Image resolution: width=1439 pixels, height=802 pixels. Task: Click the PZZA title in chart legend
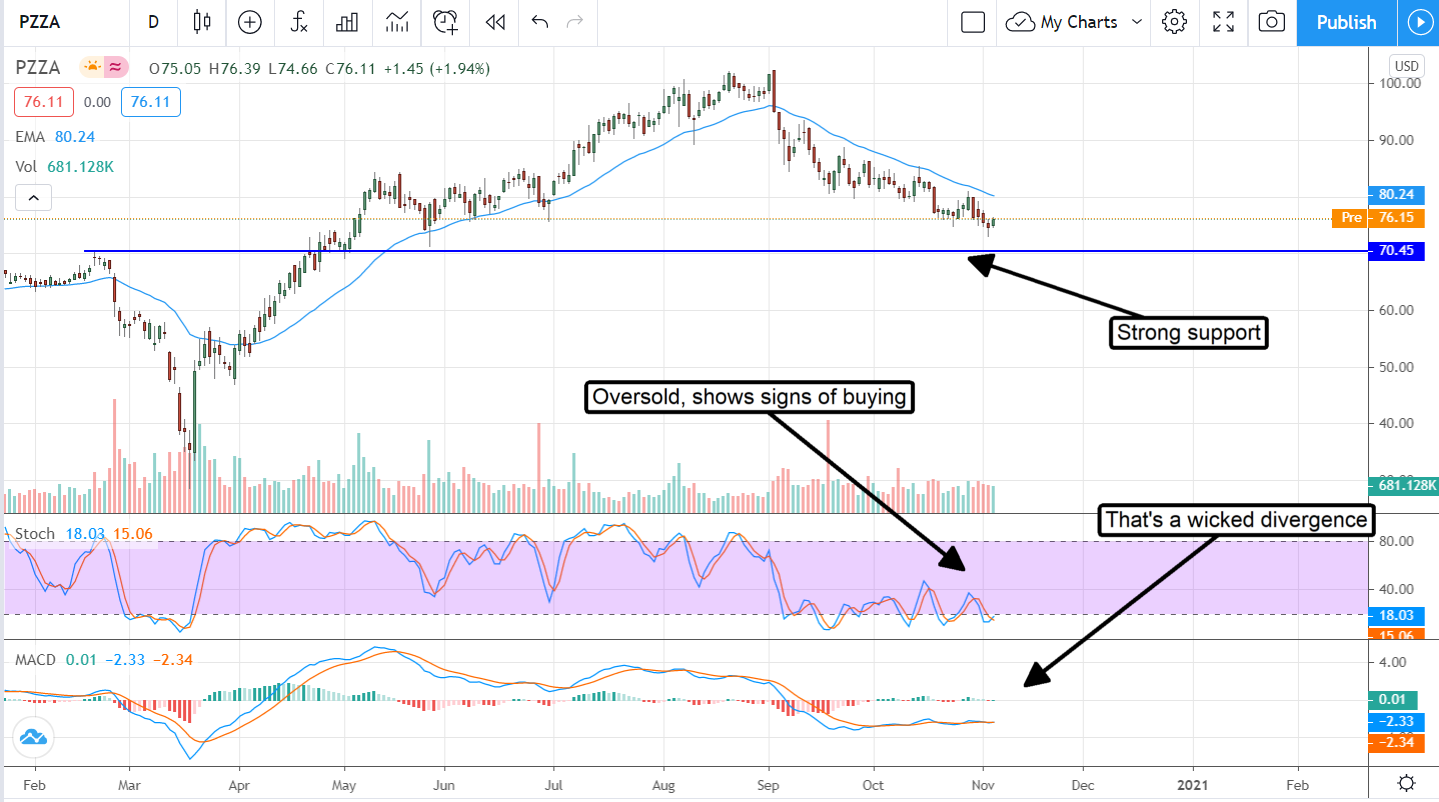coord(37,68)
